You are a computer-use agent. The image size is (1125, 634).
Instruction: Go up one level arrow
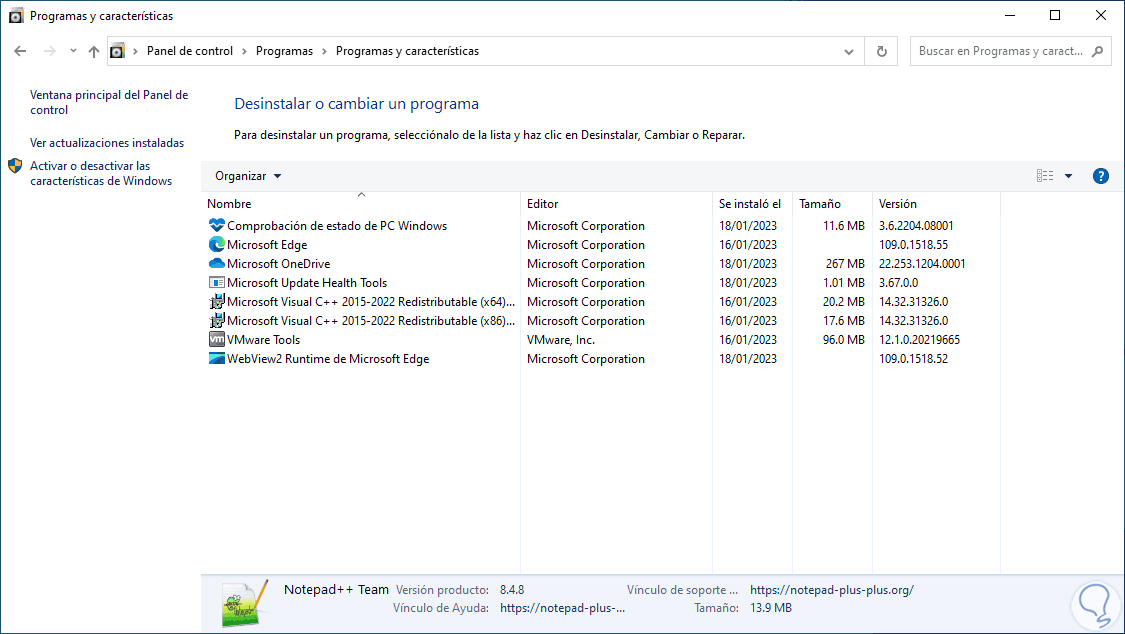(94, 51)
